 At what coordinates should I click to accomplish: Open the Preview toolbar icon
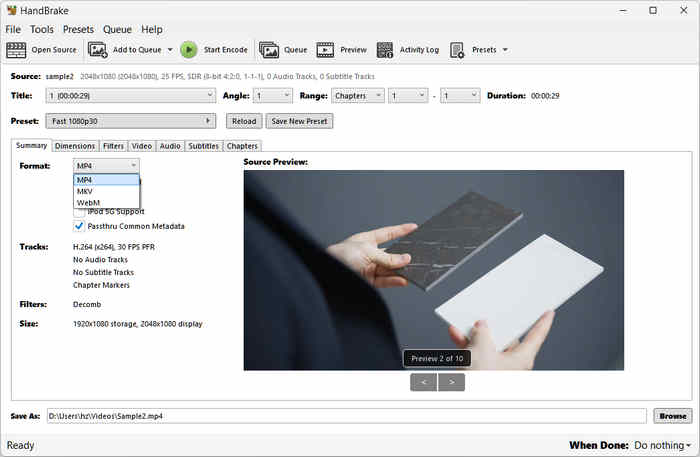tap(325, 50)
